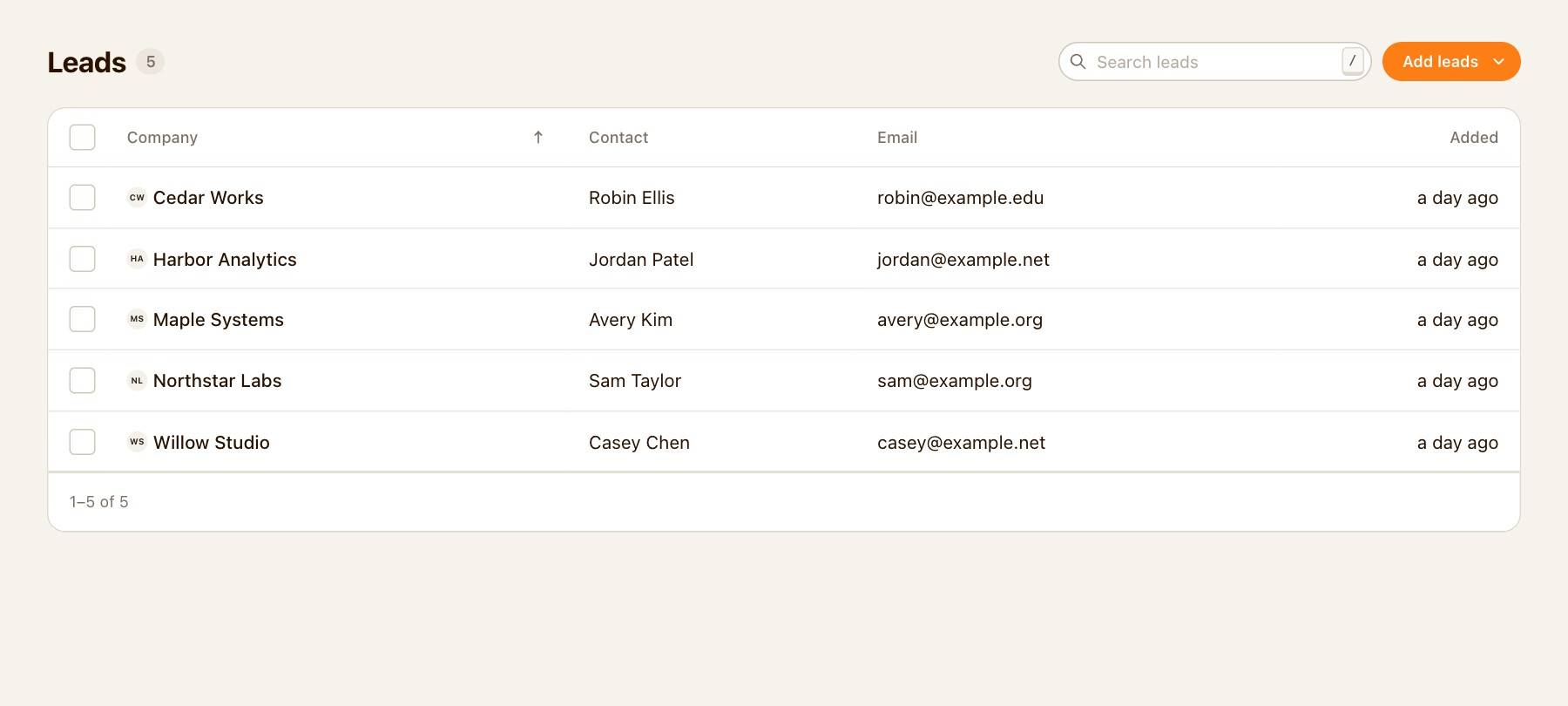Open the Willow Studio company name
This screenshot has height=706, width=1568.
(212, 443)
